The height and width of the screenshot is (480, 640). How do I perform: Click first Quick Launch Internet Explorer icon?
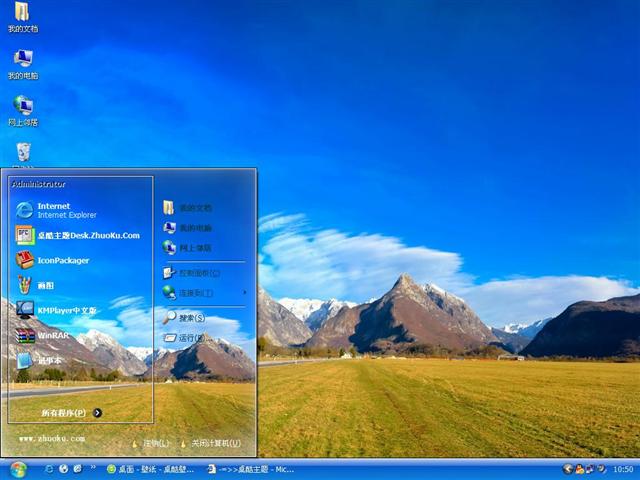pyautogui.click(x=49, y=469)
